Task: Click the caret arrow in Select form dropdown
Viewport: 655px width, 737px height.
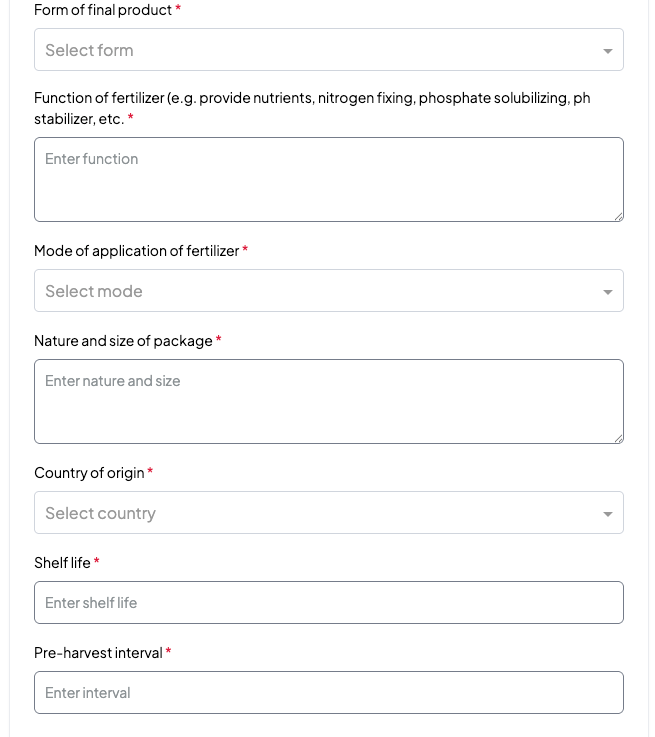Action: pyautogui.click(x=608, y=51)
